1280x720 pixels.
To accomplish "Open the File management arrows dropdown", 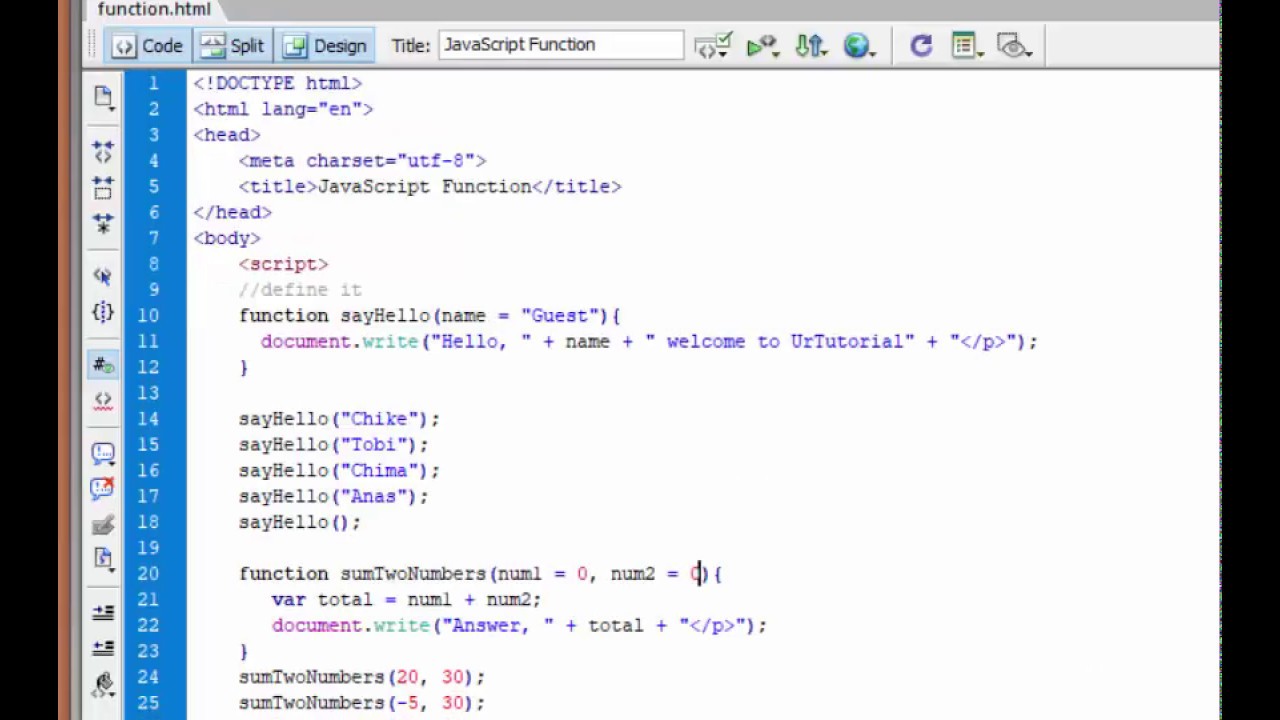I will (x=810, y=46).
